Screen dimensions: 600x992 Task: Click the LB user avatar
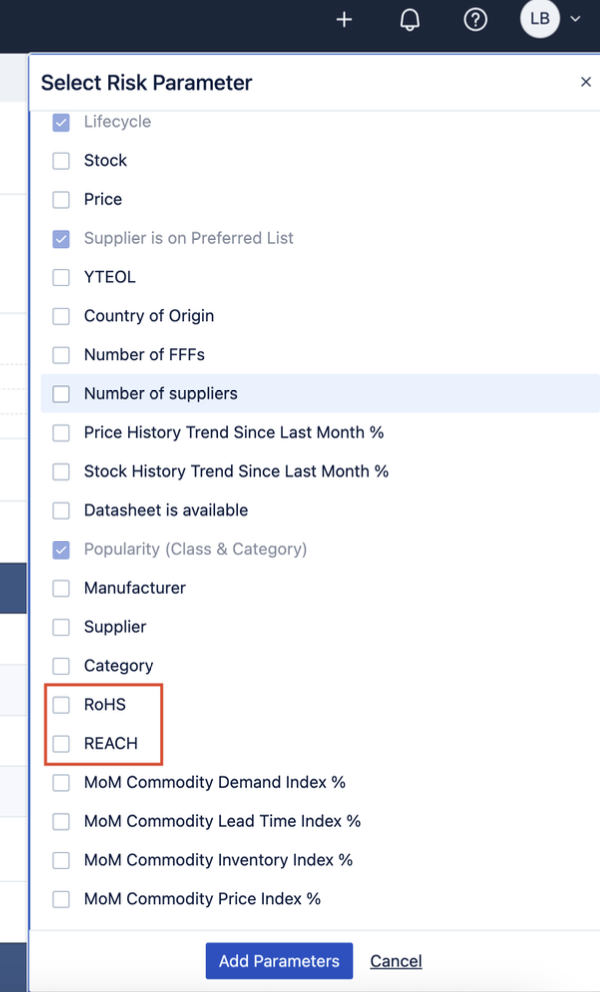(x=540, y=19)
